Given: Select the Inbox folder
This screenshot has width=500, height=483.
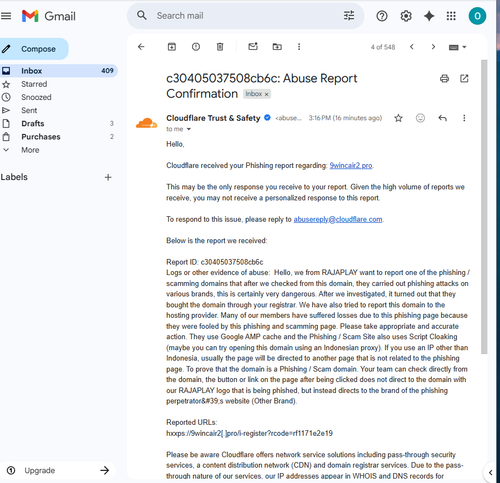Looking at the screenshot, I should point(59,71).
